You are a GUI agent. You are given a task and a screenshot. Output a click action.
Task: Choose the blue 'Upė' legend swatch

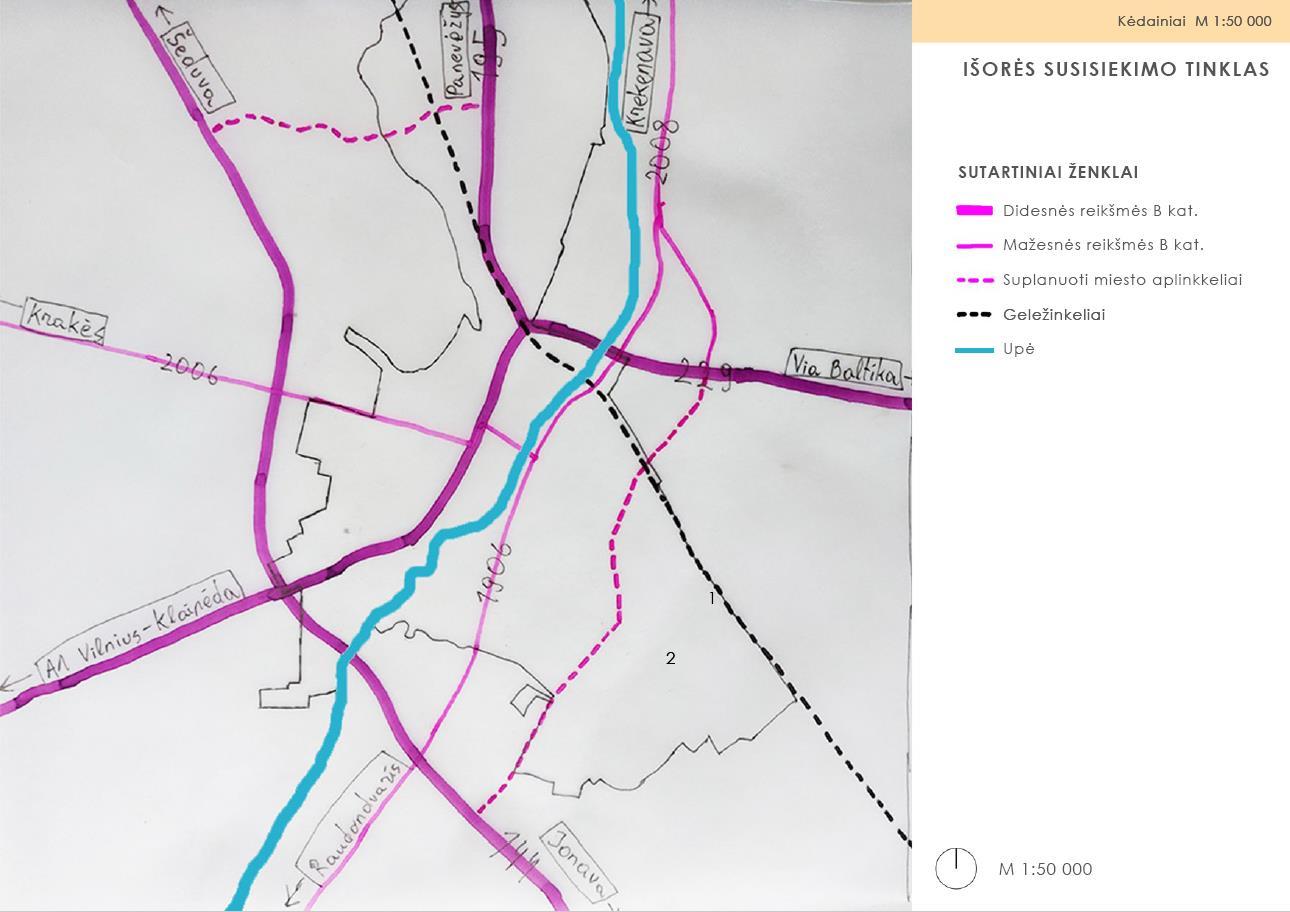click(x=975, y=350)
